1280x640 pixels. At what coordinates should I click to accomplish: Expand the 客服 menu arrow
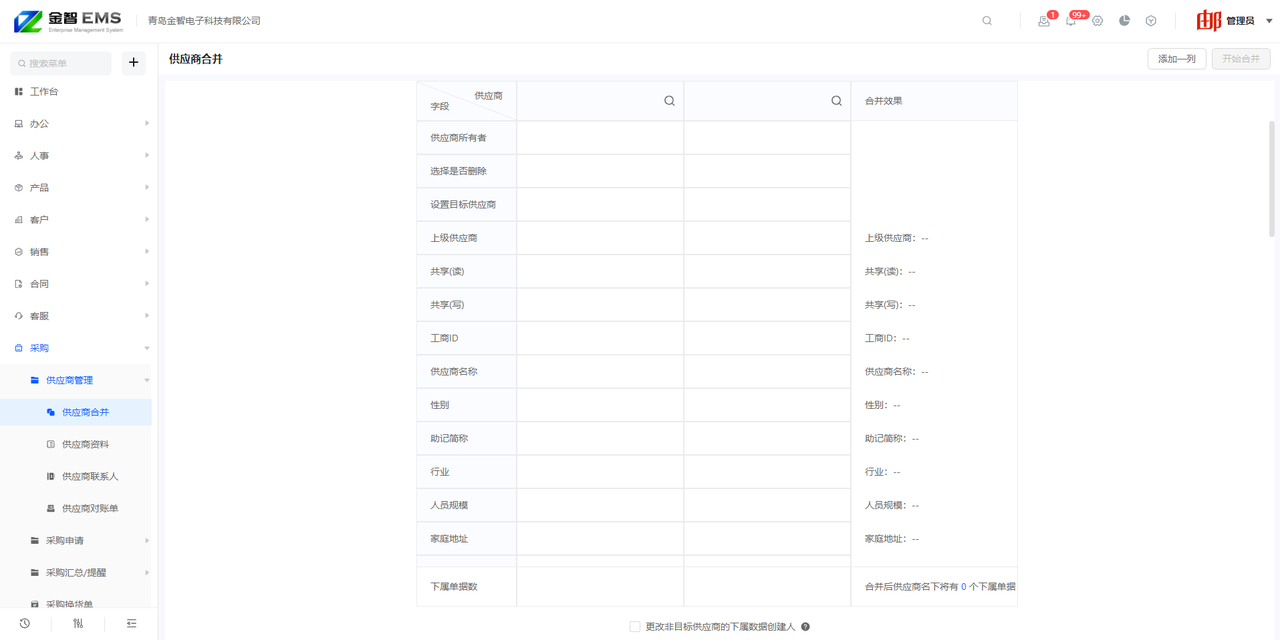[147, 316]
